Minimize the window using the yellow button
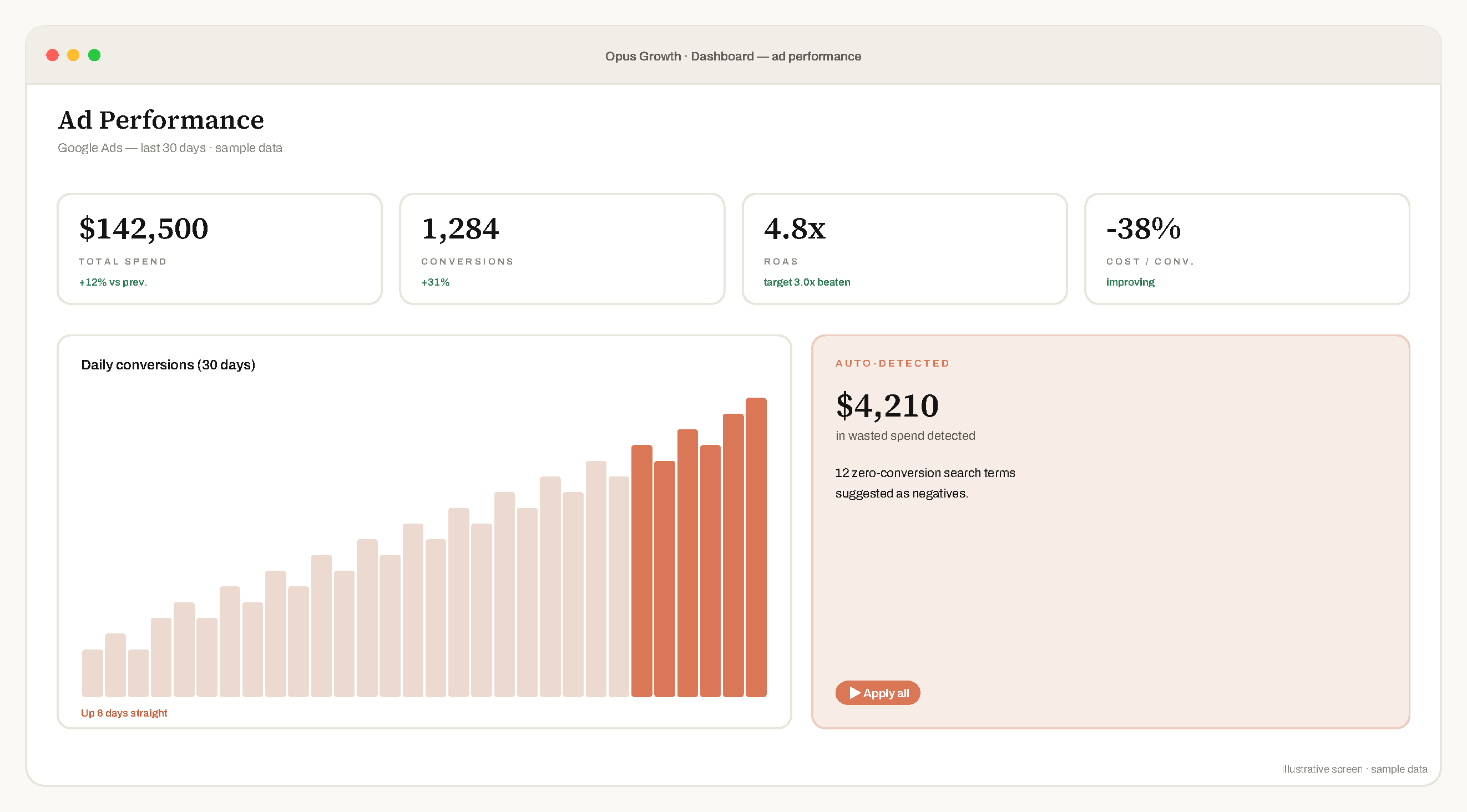1467x812 pixels. click(x=73, y=55)
